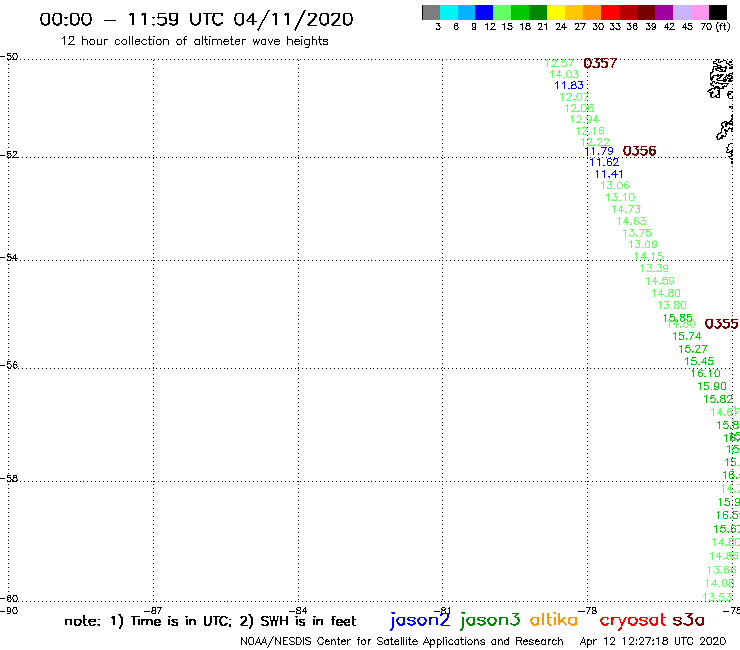This screenshot has height=650, width=740.
Task: Select the latitude axis label -58
Action: (9, 479)
